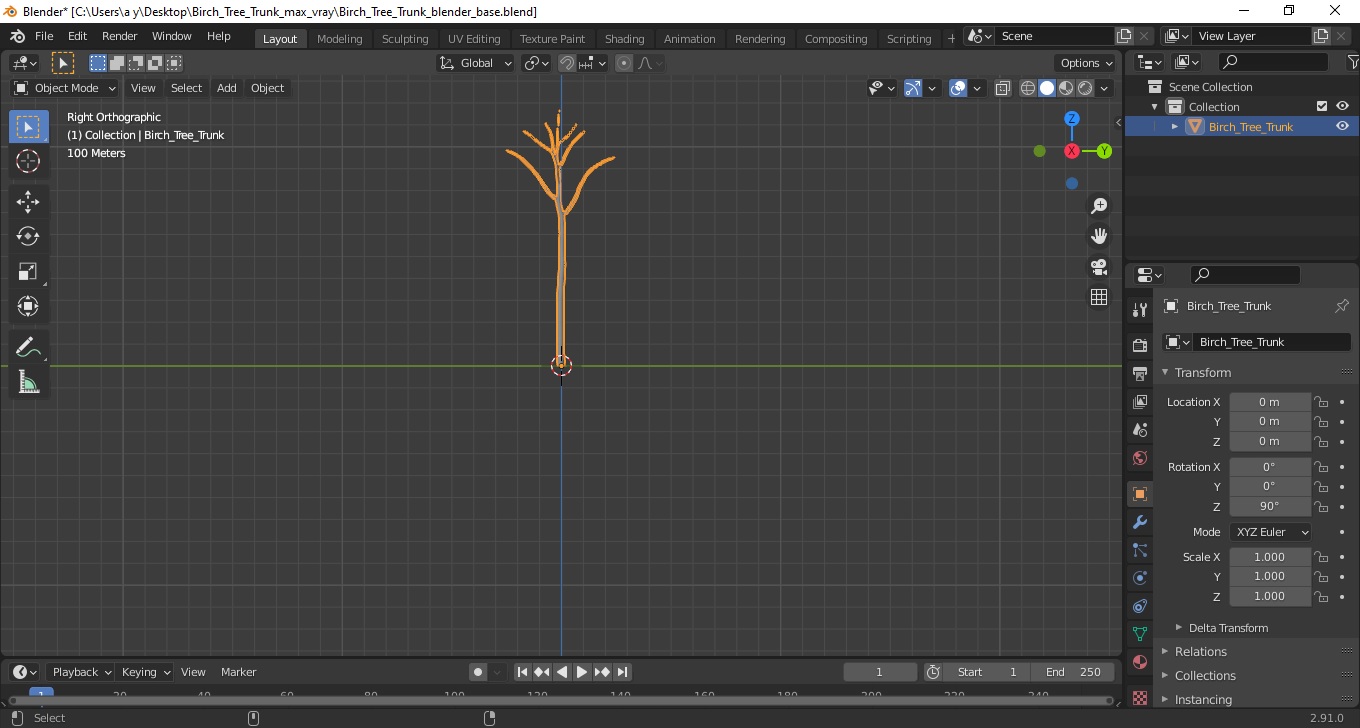1360x728 pixels.
Task: Open the View Layer properties tab
Action: (x=1139, y=401)
